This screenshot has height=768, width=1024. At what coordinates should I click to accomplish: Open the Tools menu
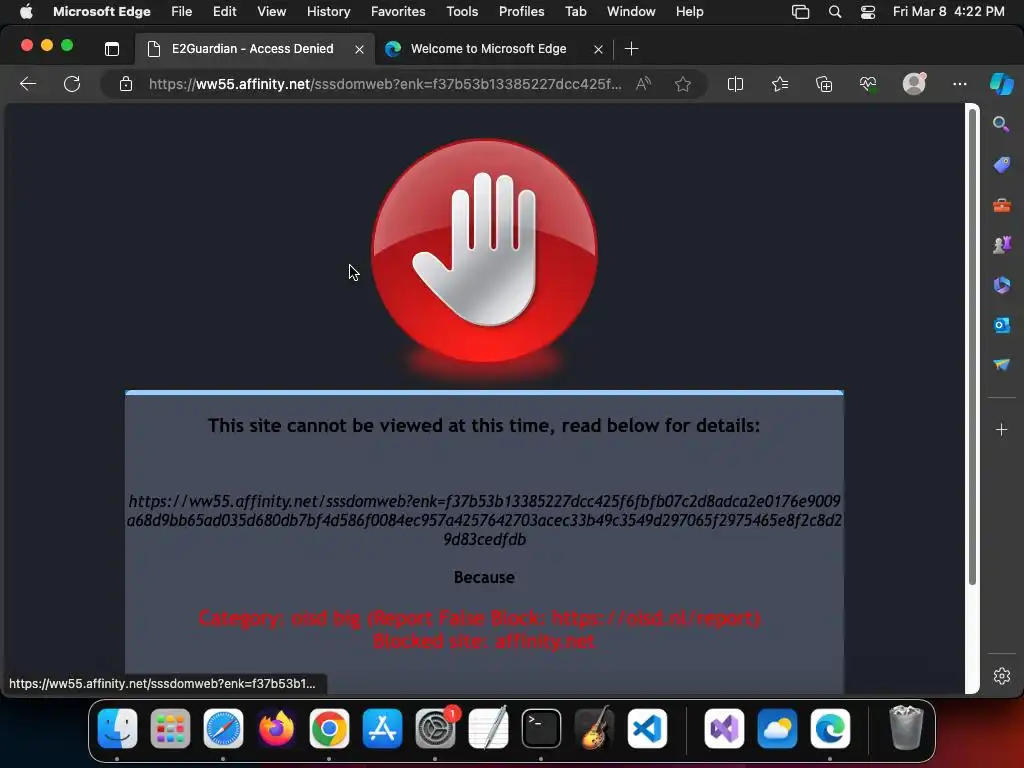462,12
